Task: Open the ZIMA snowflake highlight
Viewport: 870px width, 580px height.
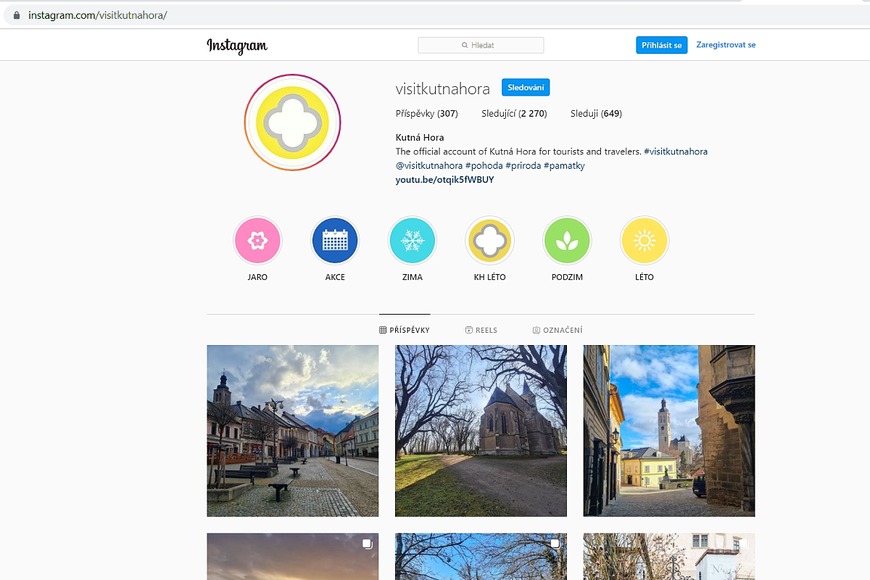Action: pyautogui.click(x=412, y=241)
